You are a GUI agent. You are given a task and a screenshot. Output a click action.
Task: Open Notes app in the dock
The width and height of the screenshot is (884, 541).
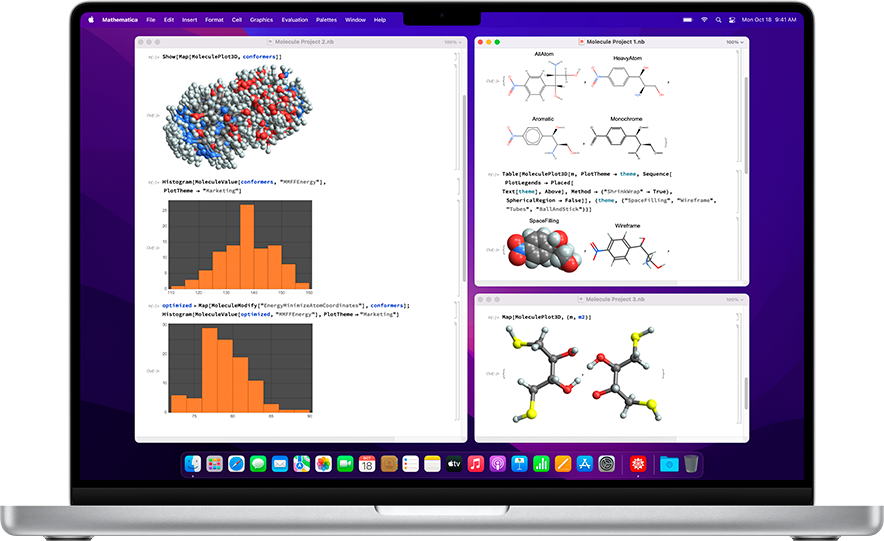click(432, 464)
